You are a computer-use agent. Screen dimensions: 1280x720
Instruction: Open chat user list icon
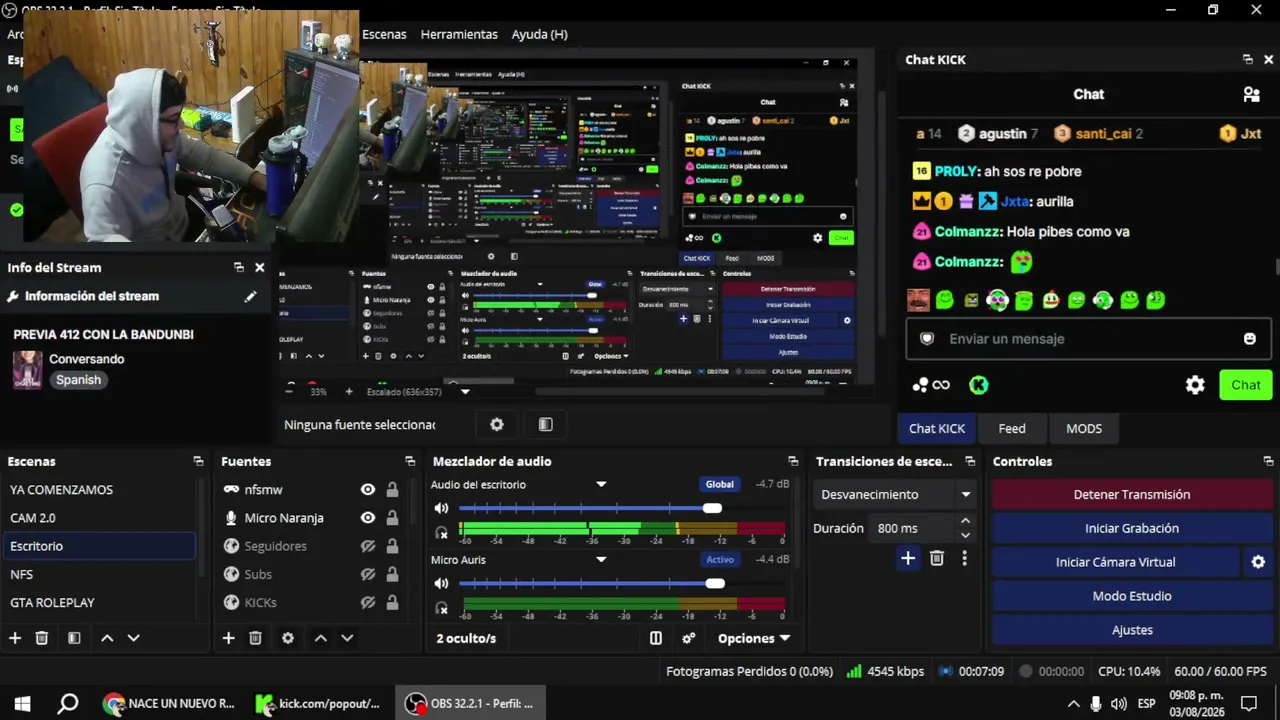(1251, 94)
